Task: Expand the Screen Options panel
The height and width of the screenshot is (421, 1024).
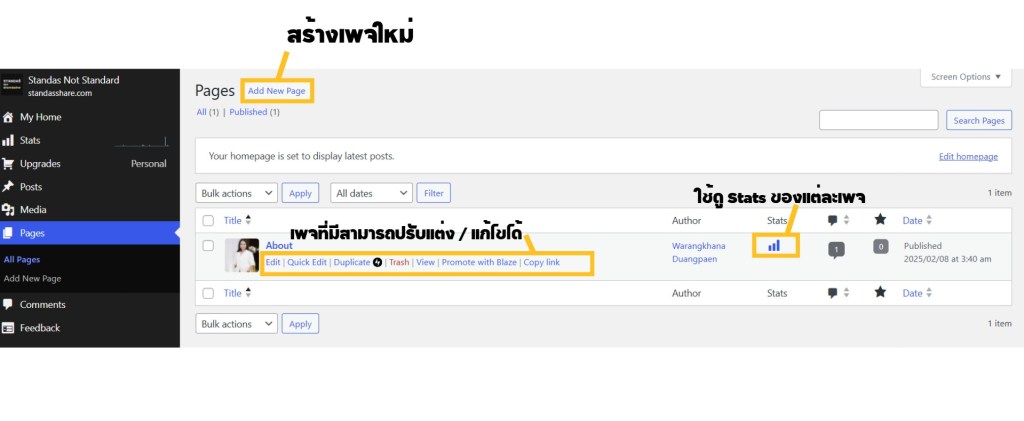Action: click(965, 77)
